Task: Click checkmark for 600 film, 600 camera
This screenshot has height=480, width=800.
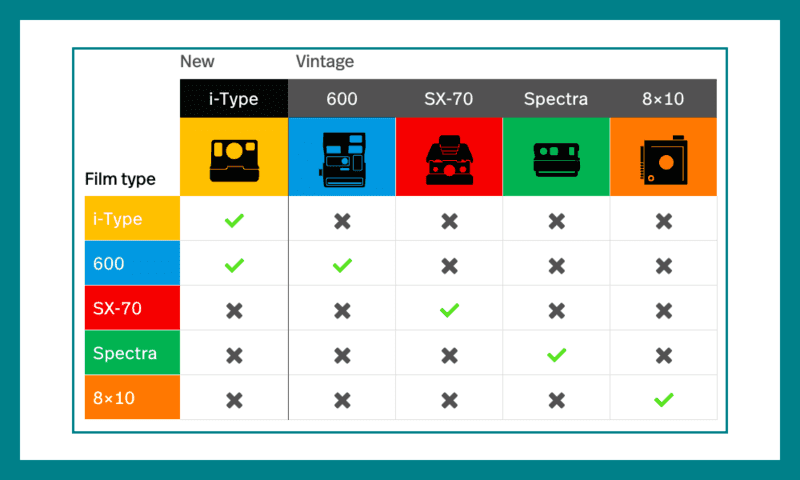Action: (x=342, y=265)
